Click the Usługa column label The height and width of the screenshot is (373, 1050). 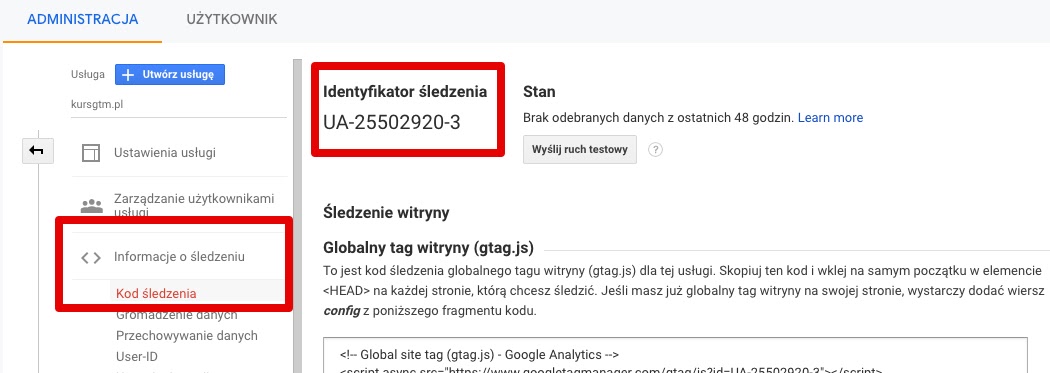(x=88, y=74)
